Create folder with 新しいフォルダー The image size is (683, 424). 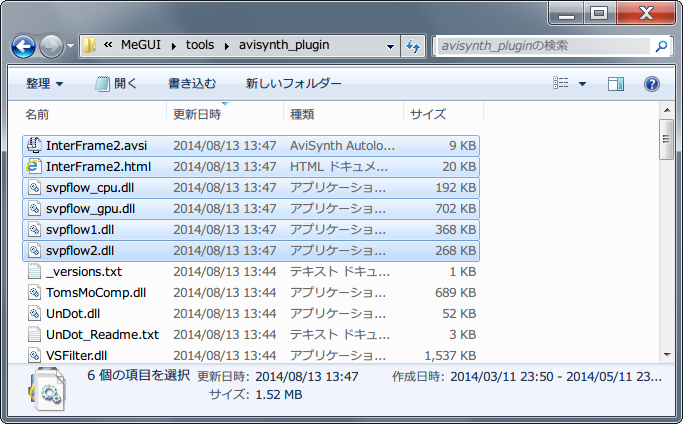tap(294, 83)
